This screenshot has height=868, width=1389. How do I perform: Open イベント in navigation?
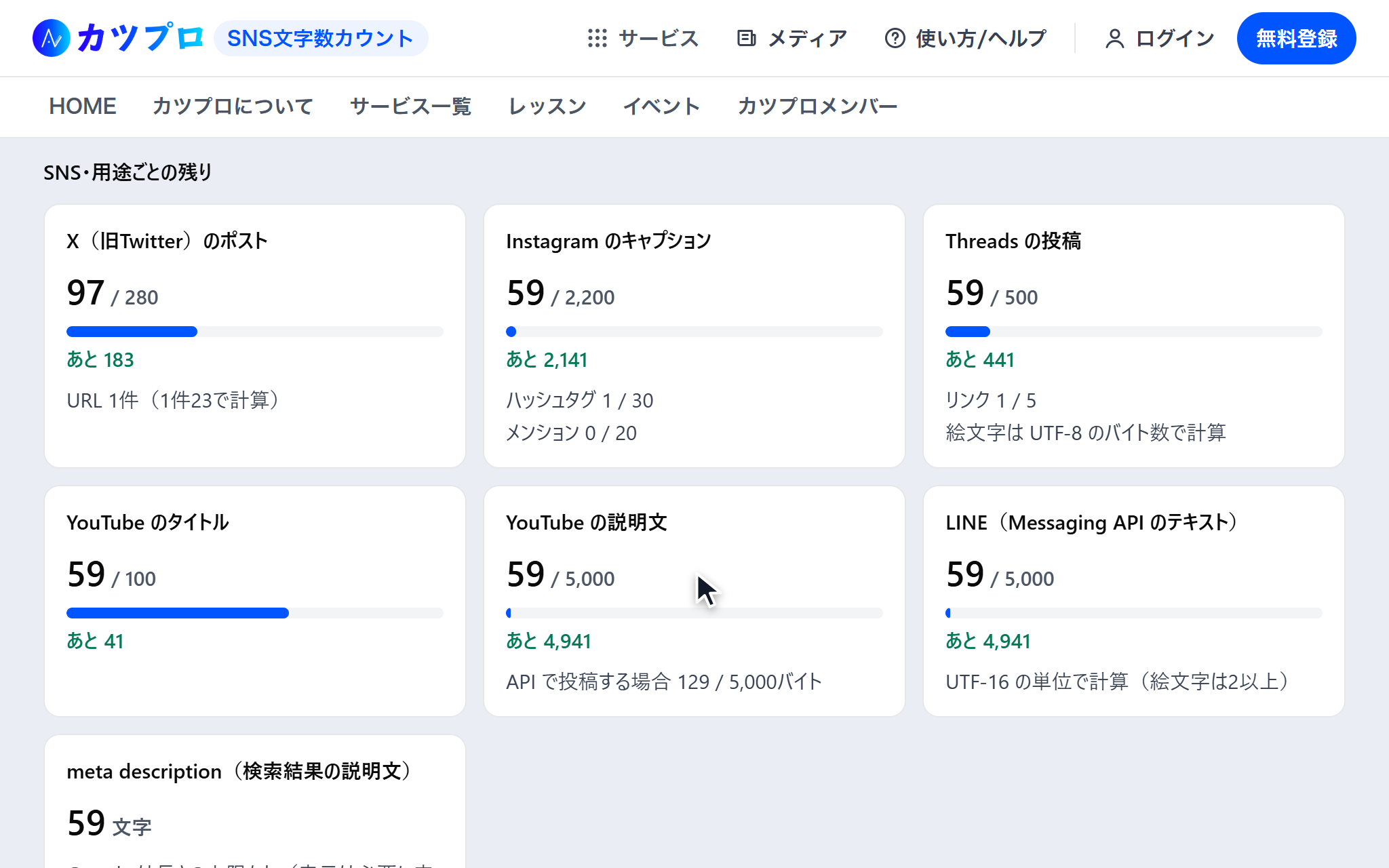(x=661, y=106)
